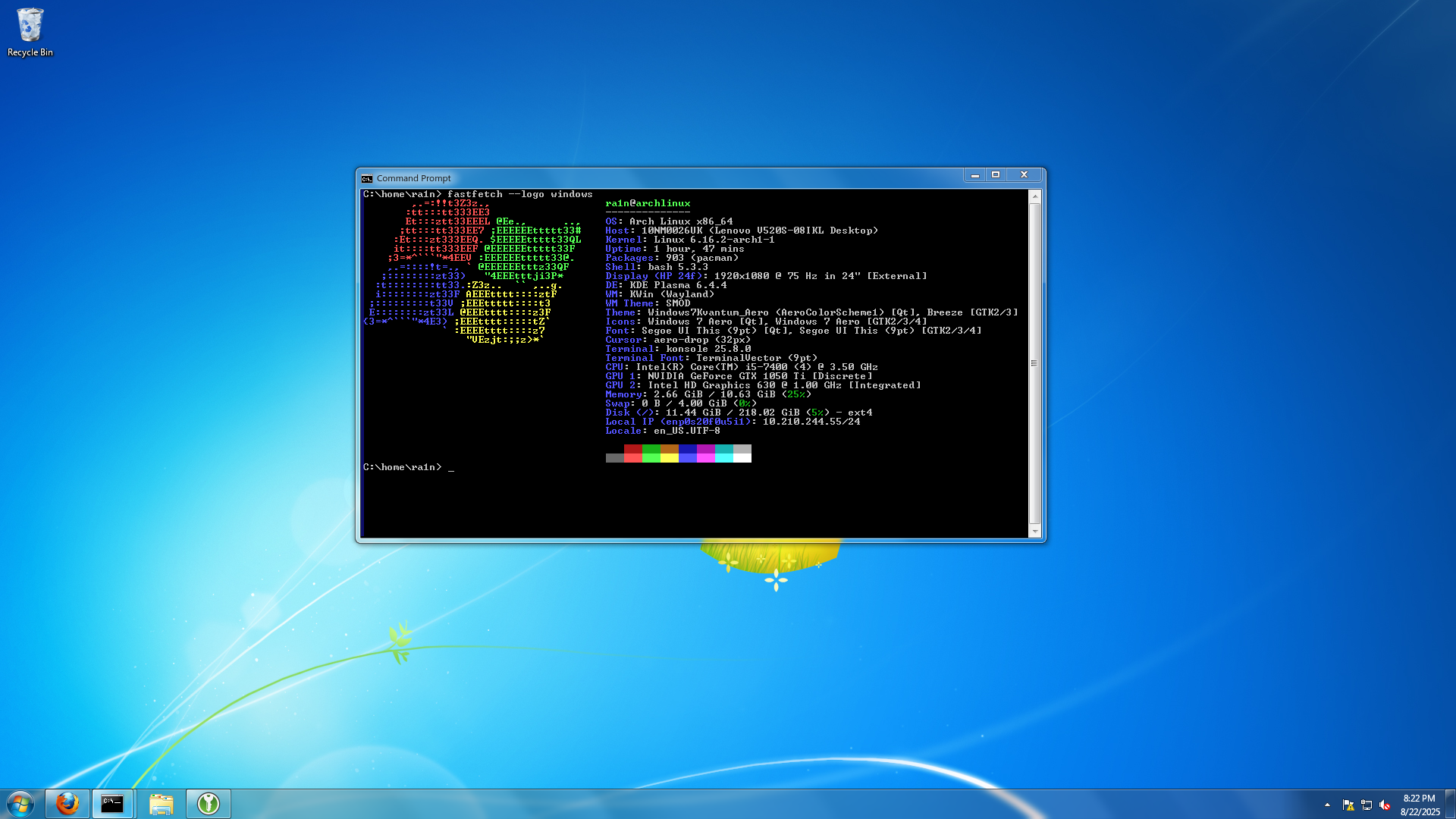
Task: Click the "WM: KWin (Wayland)" line
Action: pos(660,294)
